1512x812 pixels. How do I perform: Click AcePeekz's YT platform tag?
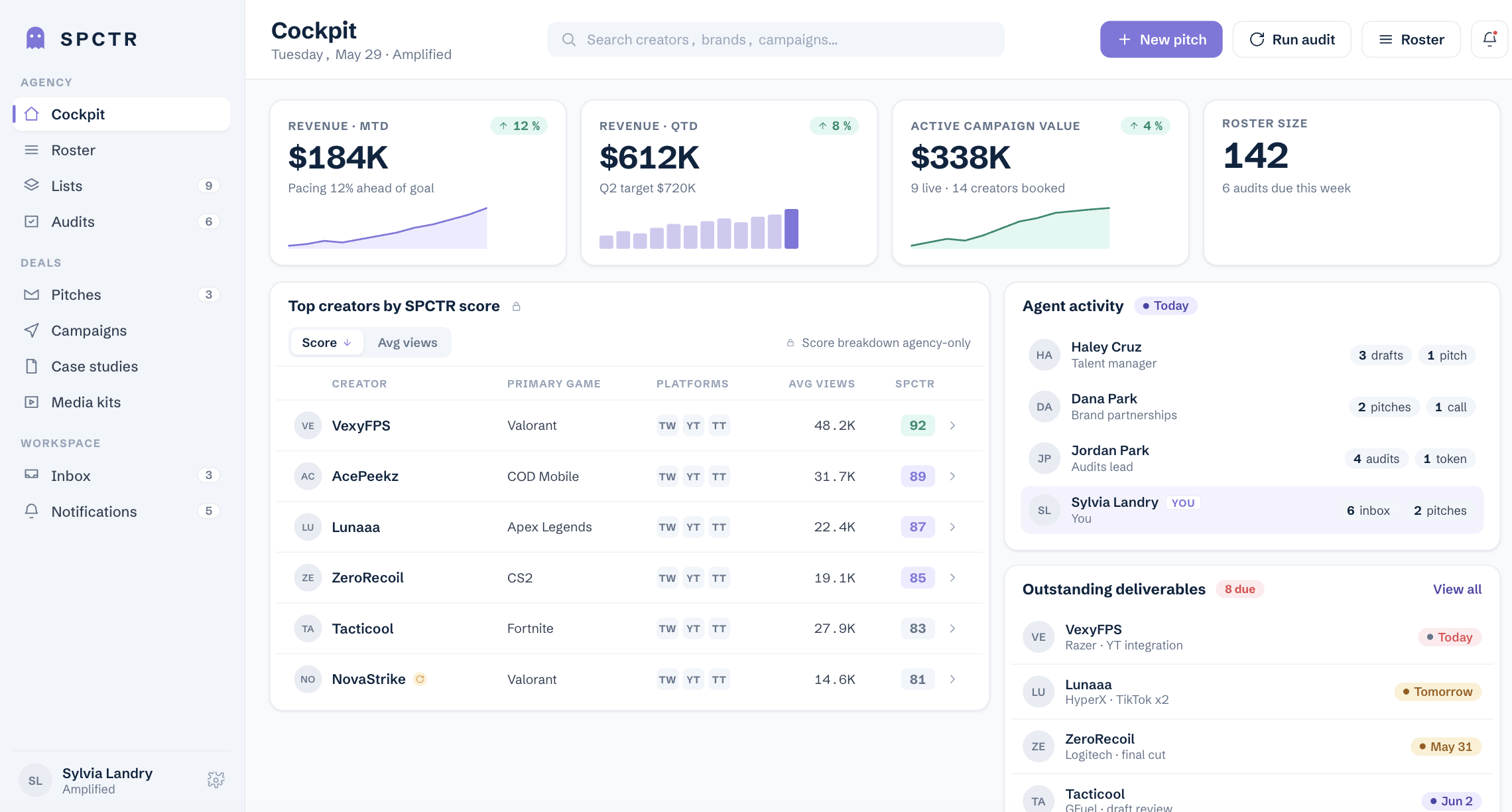point(693,476)
